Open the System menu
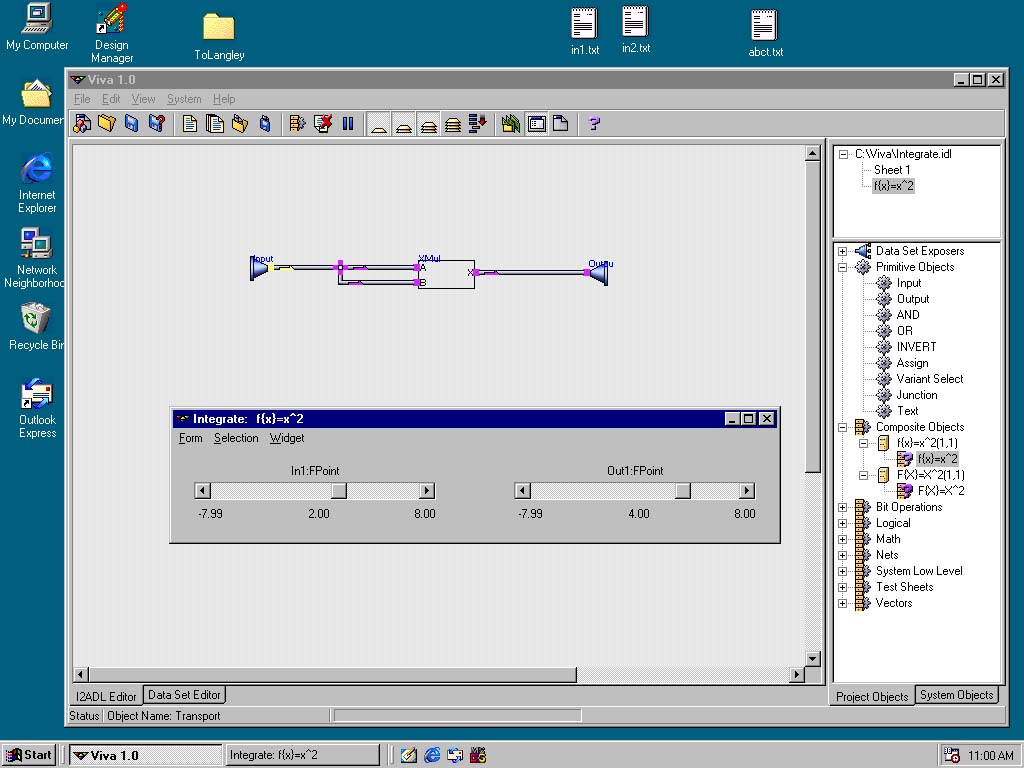1024x768 pixels. (x=184, y=99)
